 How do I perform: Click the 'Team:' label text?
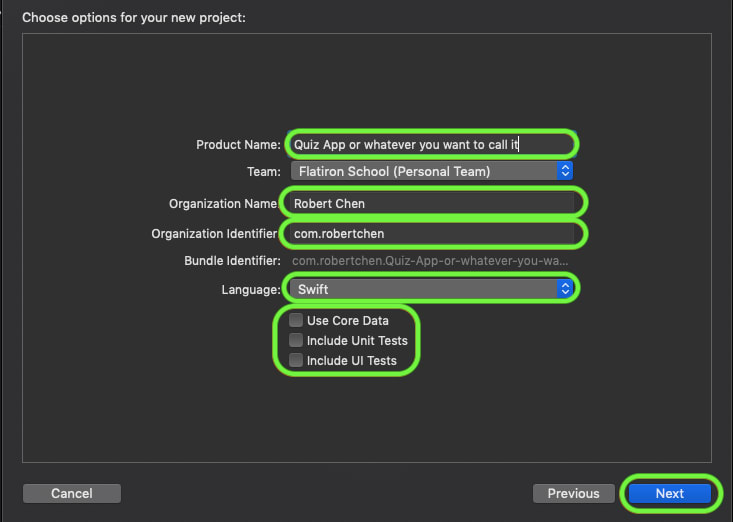[264, 172]
